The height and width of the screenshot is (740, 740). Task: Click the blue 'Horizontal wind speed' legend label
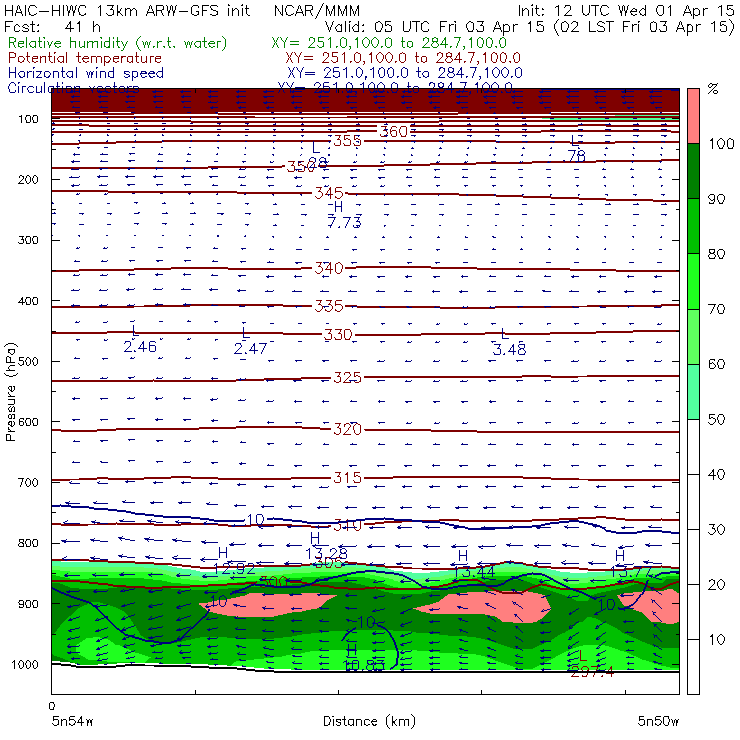coord(86,73)
